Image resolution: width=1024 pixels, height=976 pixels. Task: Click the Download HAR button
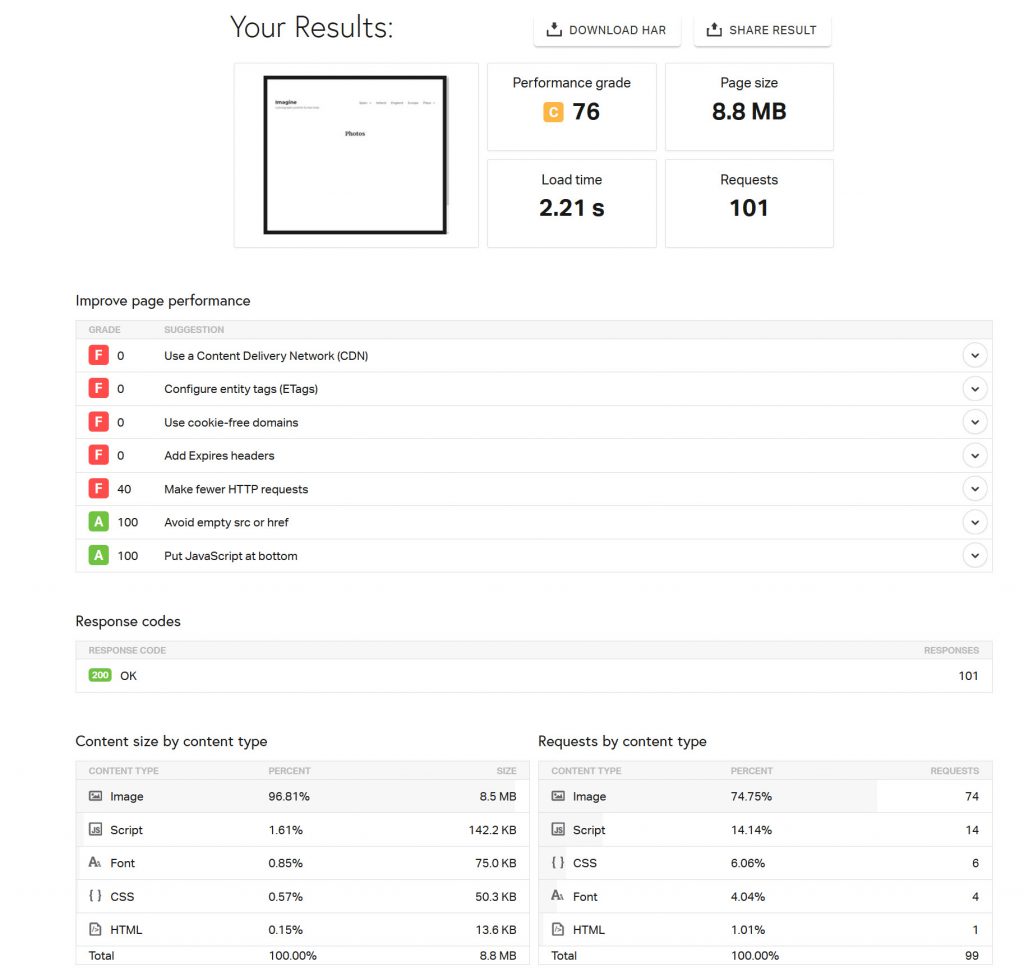[607, 30]
